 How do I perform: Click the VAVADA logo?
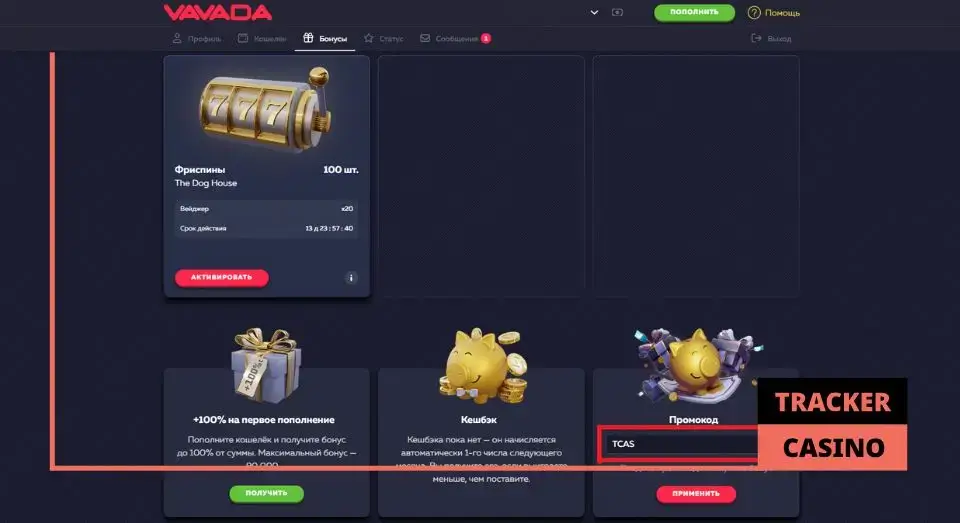tap(217, 12)
